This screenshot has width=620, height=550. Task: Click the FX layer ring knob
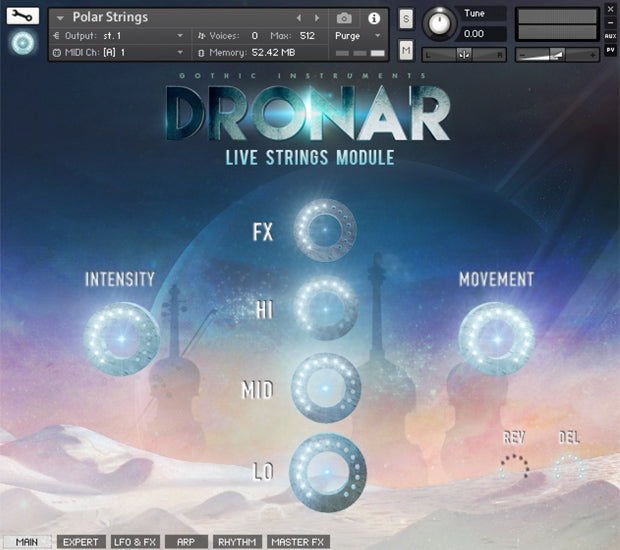326,230
